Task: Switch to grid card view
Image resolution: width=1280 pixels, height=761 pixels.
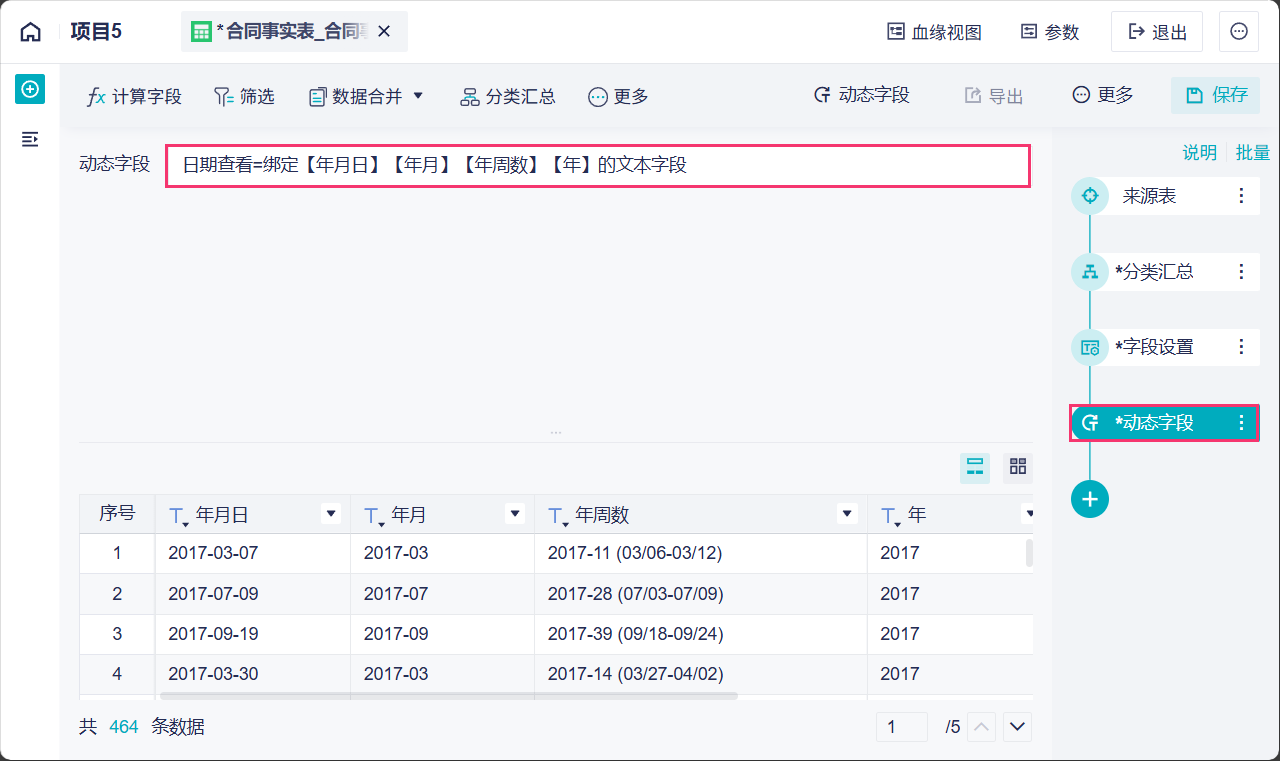Action: 1018,467
